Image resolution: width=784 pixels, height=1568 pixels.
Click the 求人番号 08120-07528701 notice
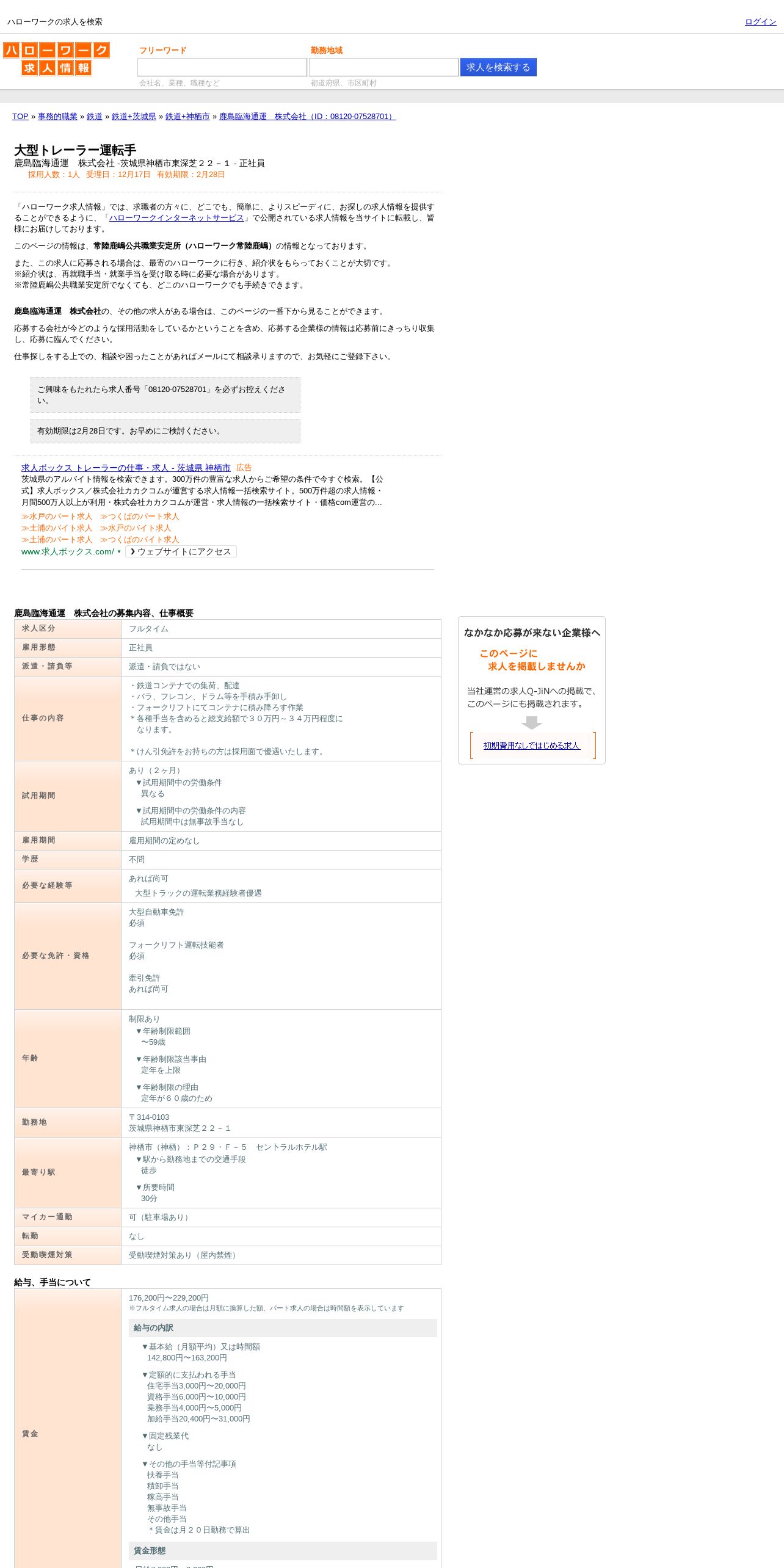tap(165, 395)
